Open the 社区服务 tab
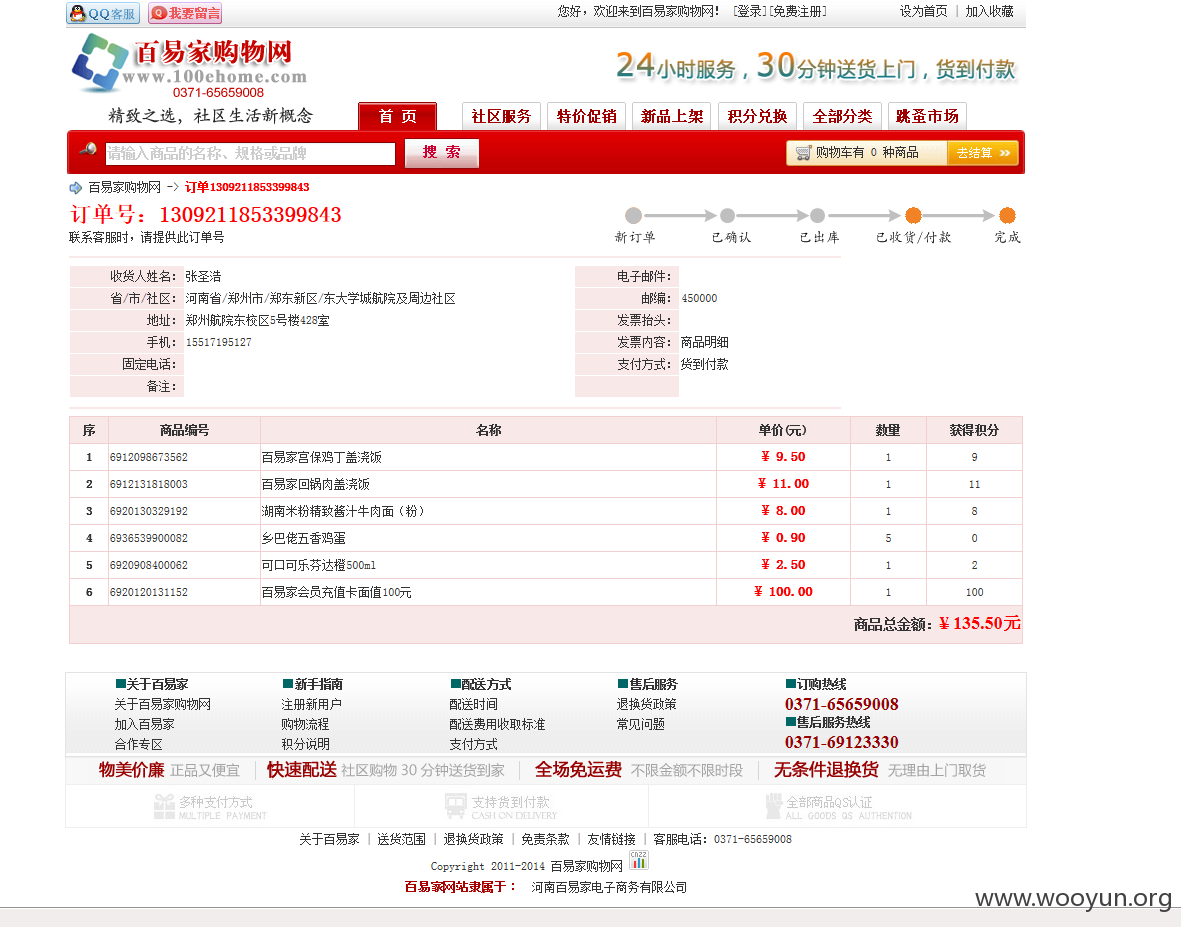Screen dimensions: 1181x927 [501, 116]
